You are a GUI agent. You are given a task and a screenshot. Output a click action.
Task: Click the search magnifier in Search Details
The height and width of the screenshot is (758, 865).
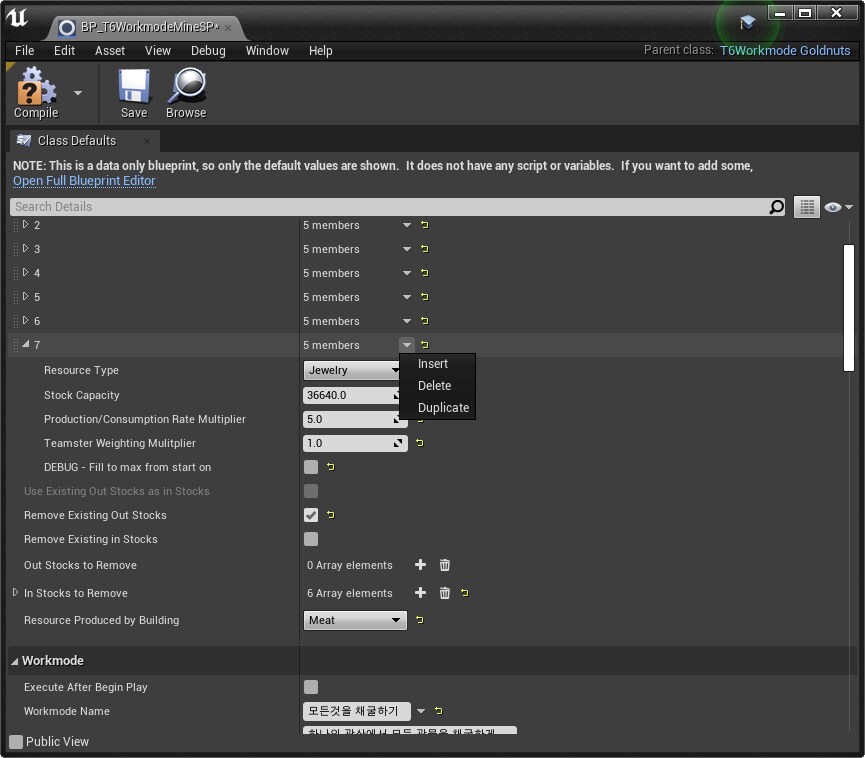777,207
